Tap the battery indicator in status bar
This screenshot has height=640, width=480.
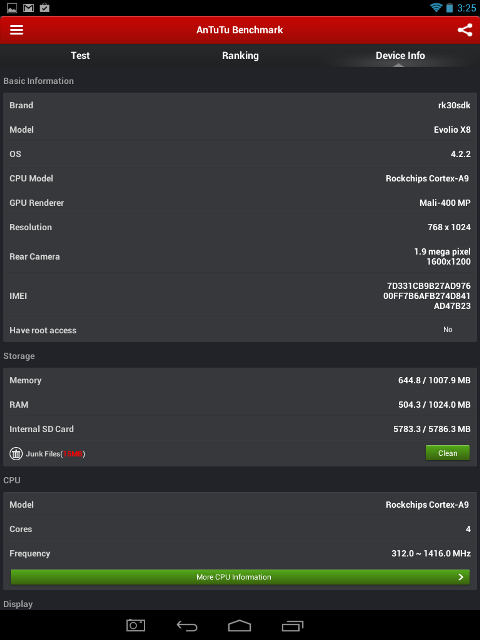pos(449,7)
